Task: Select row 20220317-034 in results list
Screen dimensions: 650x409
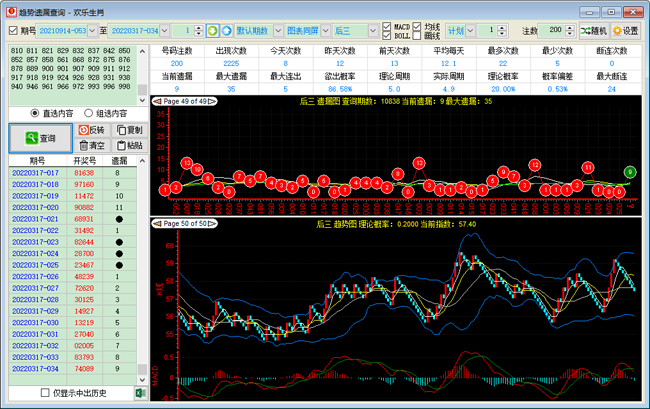Action: [73, 368]
